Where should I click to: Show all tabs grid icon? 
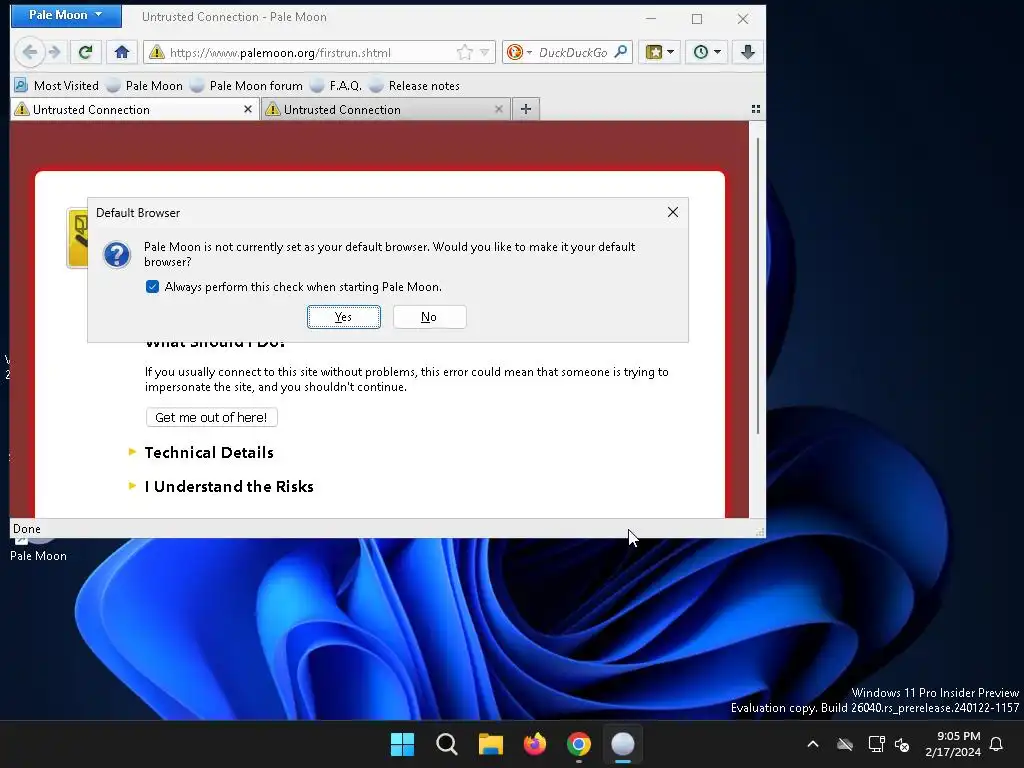pos(756,109)
